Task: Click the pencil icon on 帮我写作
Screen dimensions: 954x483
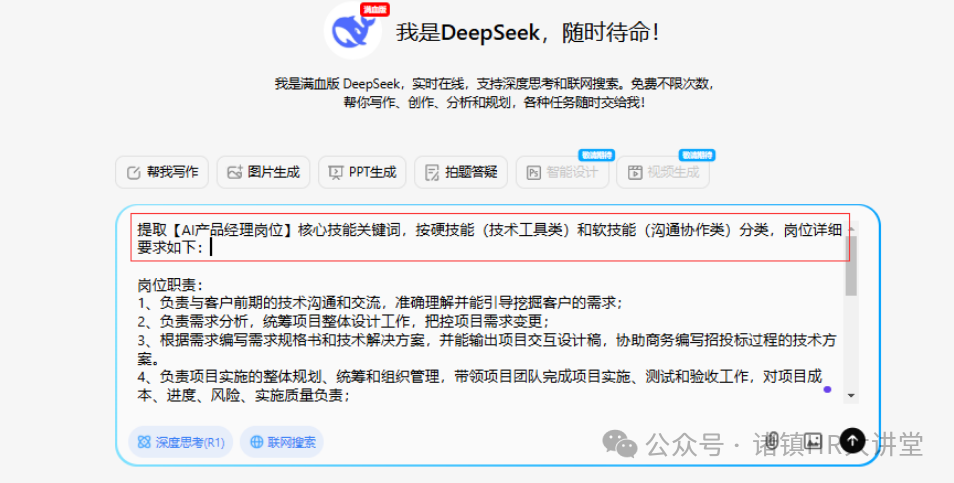Action: [x=133, y=173]
